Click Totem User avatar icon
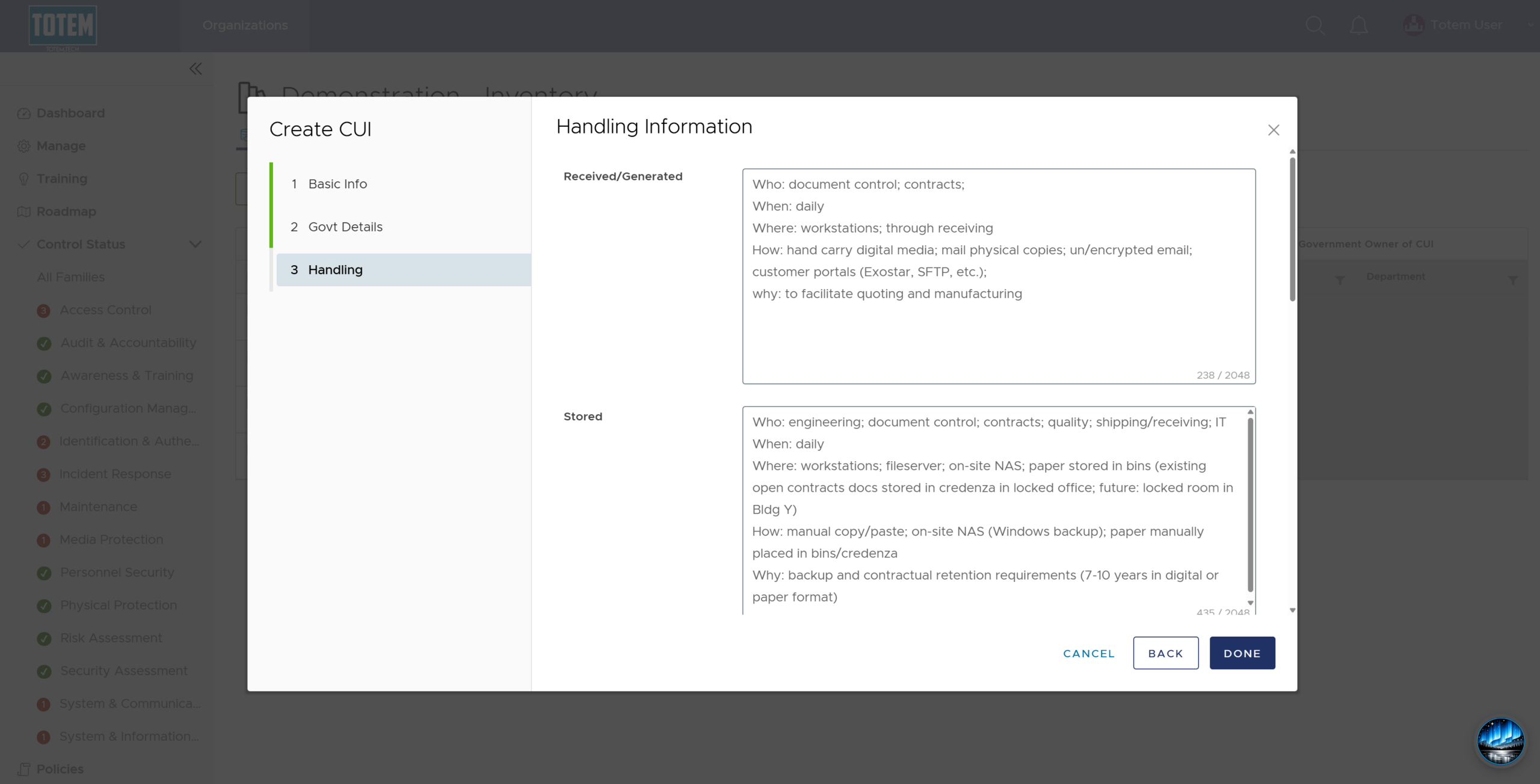Screen dimensions: 1540x784 pos(1414,25)
